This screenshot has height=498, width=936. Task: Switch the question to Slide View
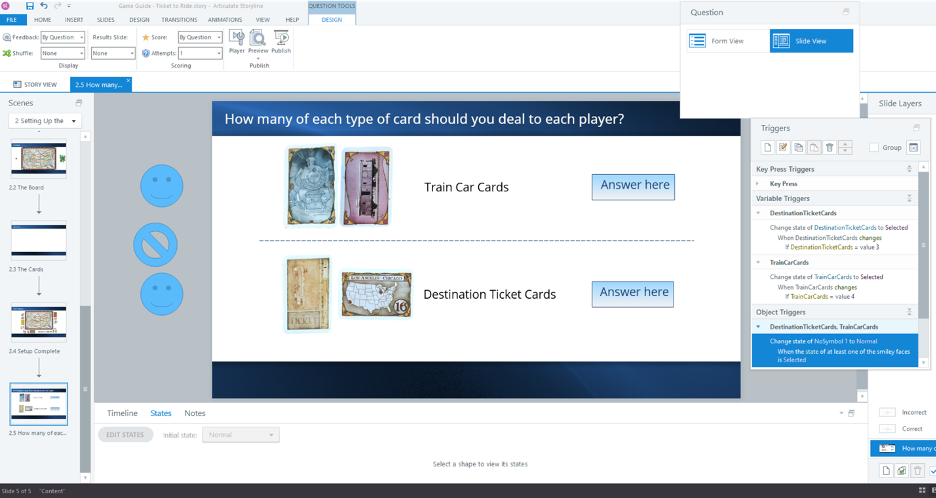811,41
